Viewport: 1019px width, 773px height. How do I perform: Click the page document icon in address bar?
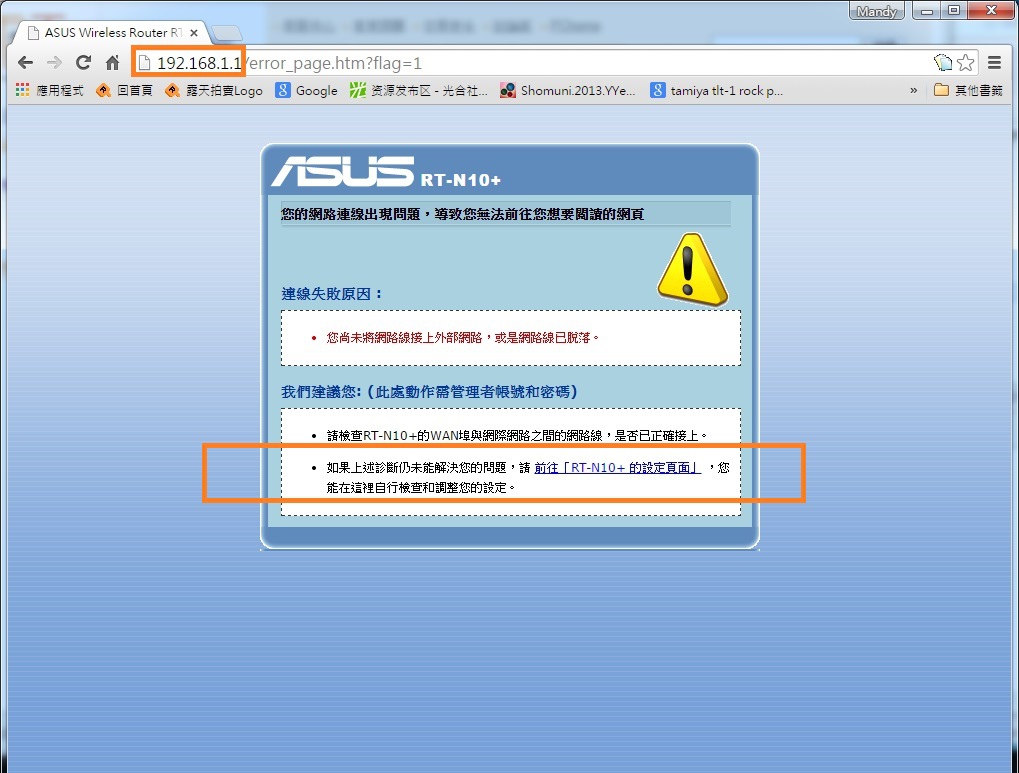[x=145, y=63]
